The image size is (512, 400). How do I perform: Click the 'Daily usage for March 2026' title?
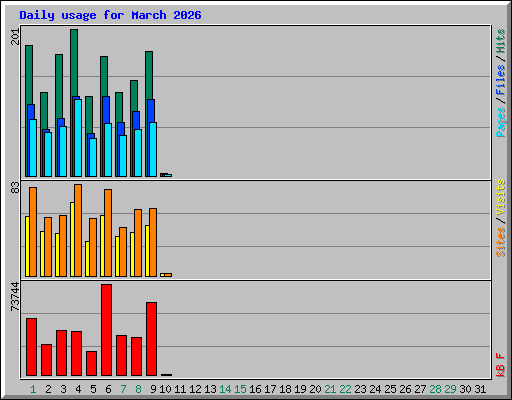110,15
